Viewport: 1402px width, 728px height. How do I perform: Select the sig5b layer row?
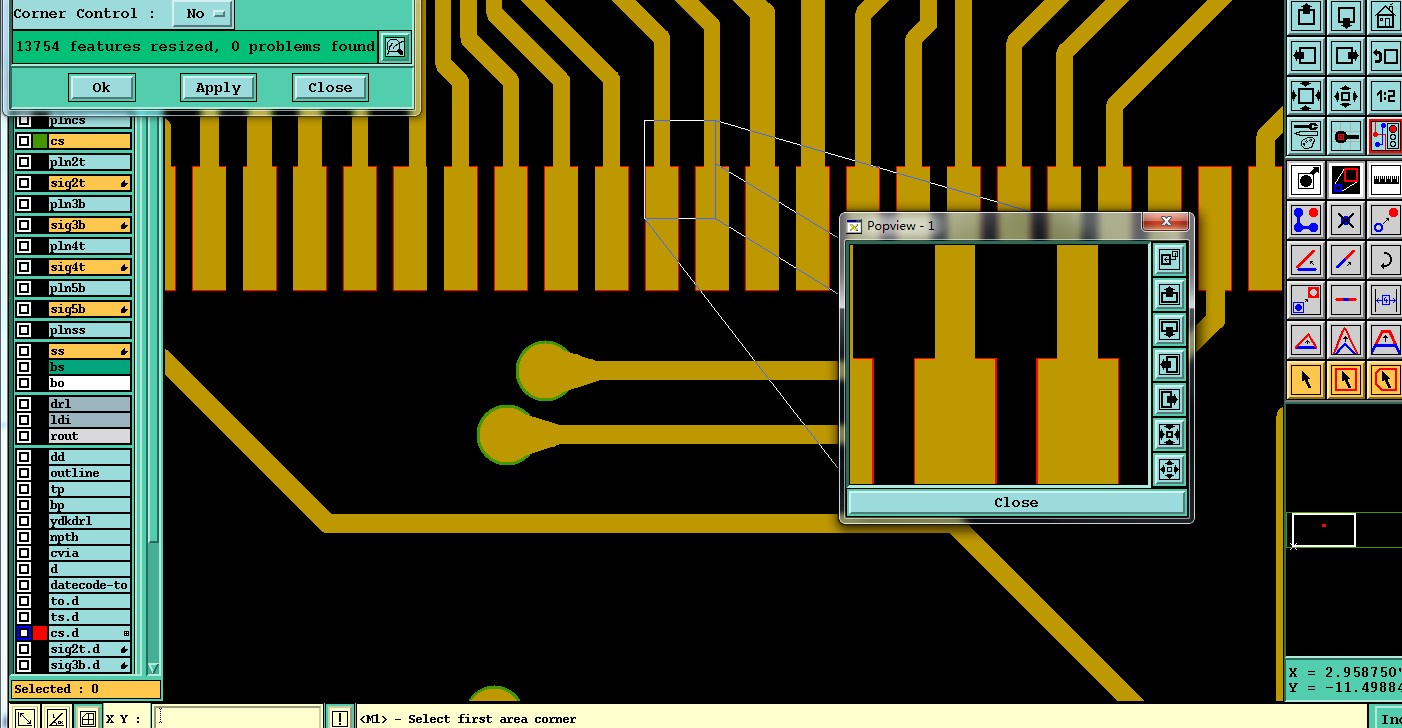90,310
